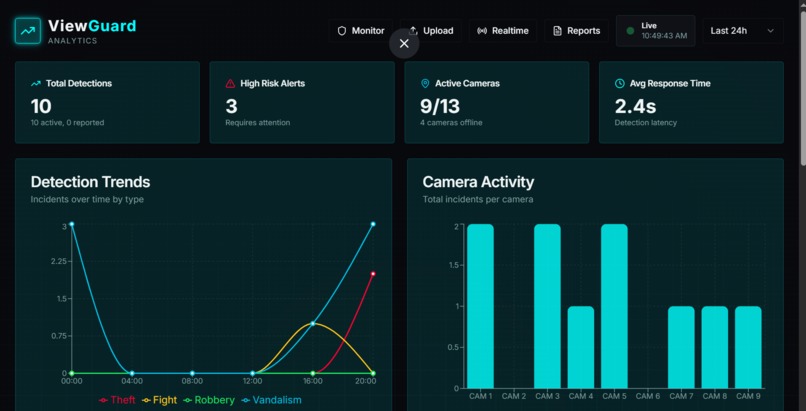Click the 2.4s response time value
This screenshot has height=411, width=806.
click(x=635, y=106)
